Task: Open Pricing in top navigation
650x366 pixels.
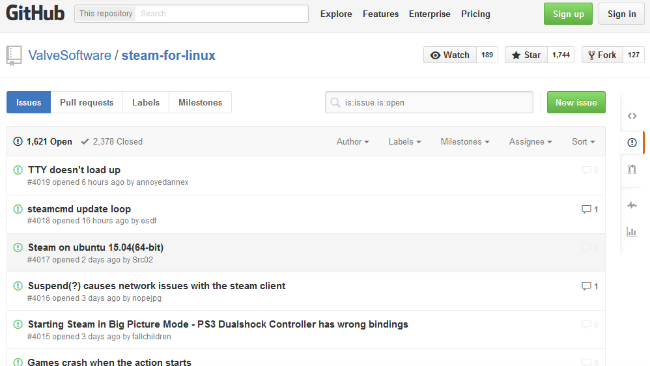Action: point(475,14)
